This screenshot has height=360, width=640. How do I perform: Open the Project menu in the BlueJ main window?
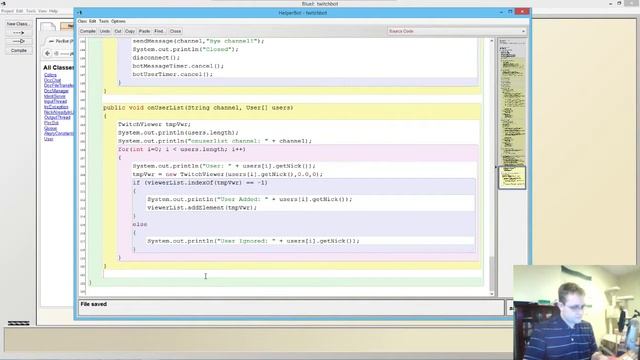[x=7, y=11]
